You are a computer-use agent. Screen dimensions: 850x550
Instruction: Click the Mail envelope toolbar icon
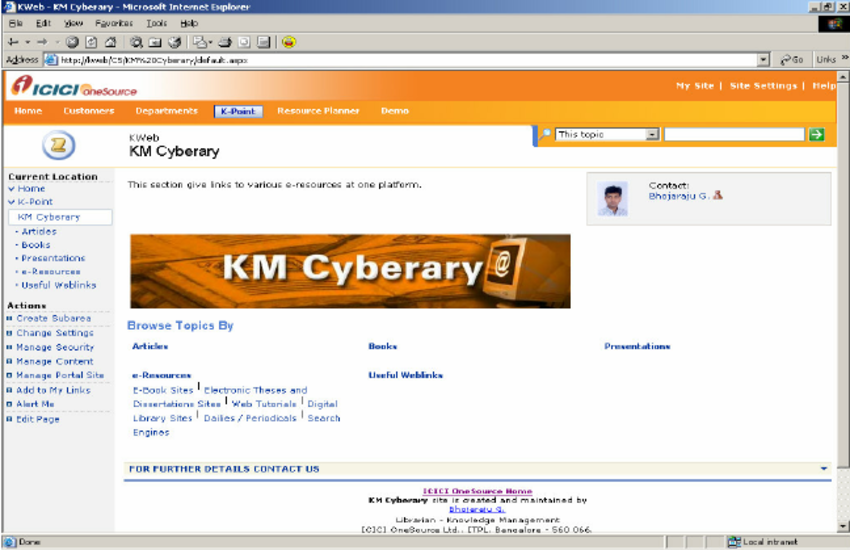[200, 42]
